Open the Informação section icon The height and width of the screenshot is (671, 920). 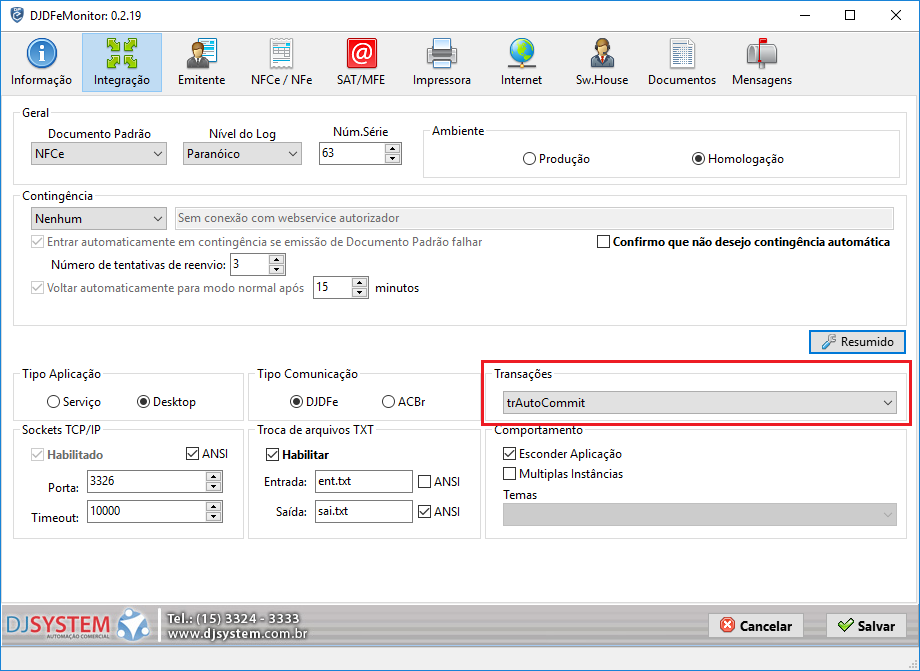[41, 62]
